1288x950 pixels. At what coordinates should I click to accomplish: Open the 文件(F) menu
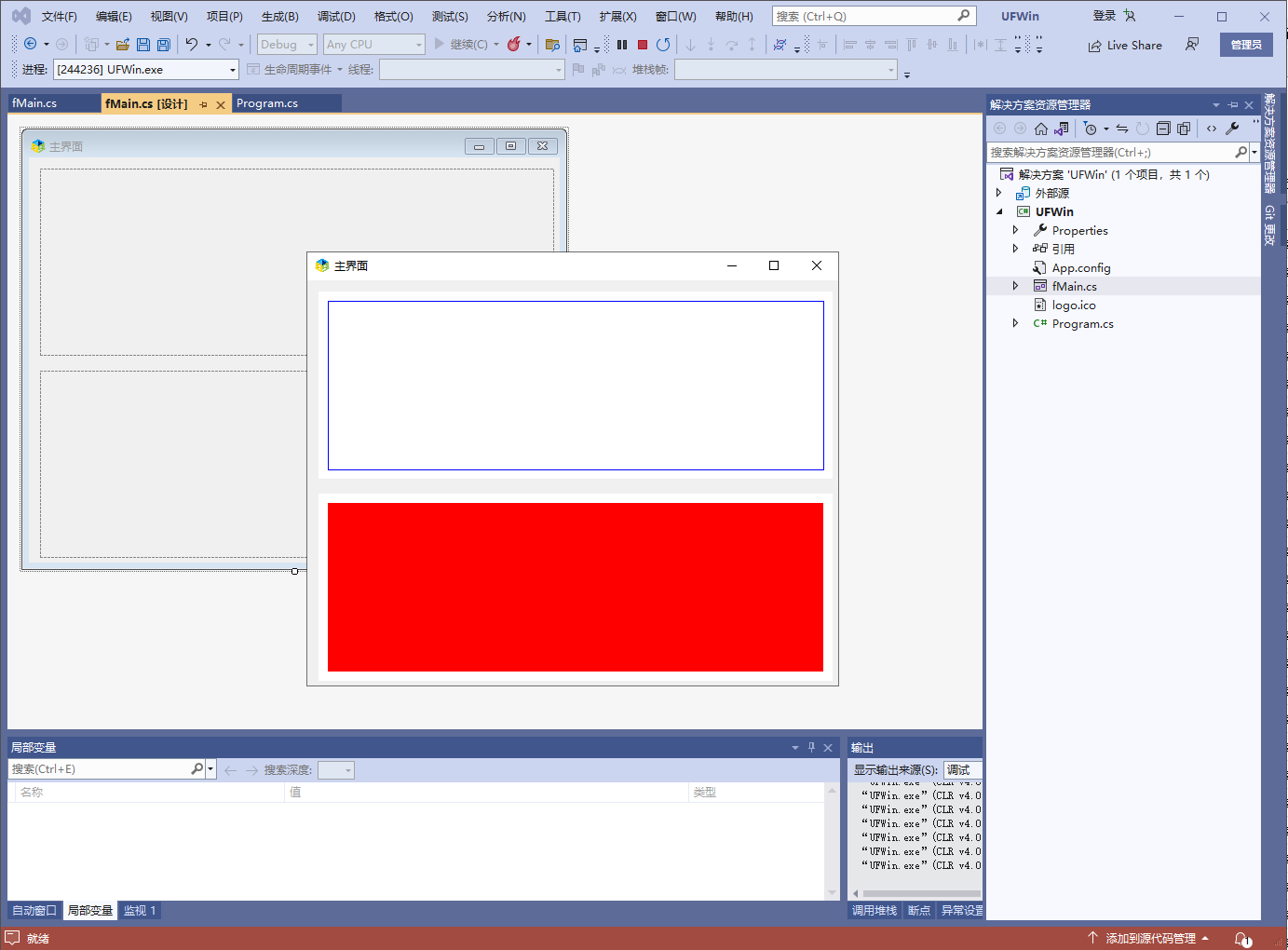point(60,16)
